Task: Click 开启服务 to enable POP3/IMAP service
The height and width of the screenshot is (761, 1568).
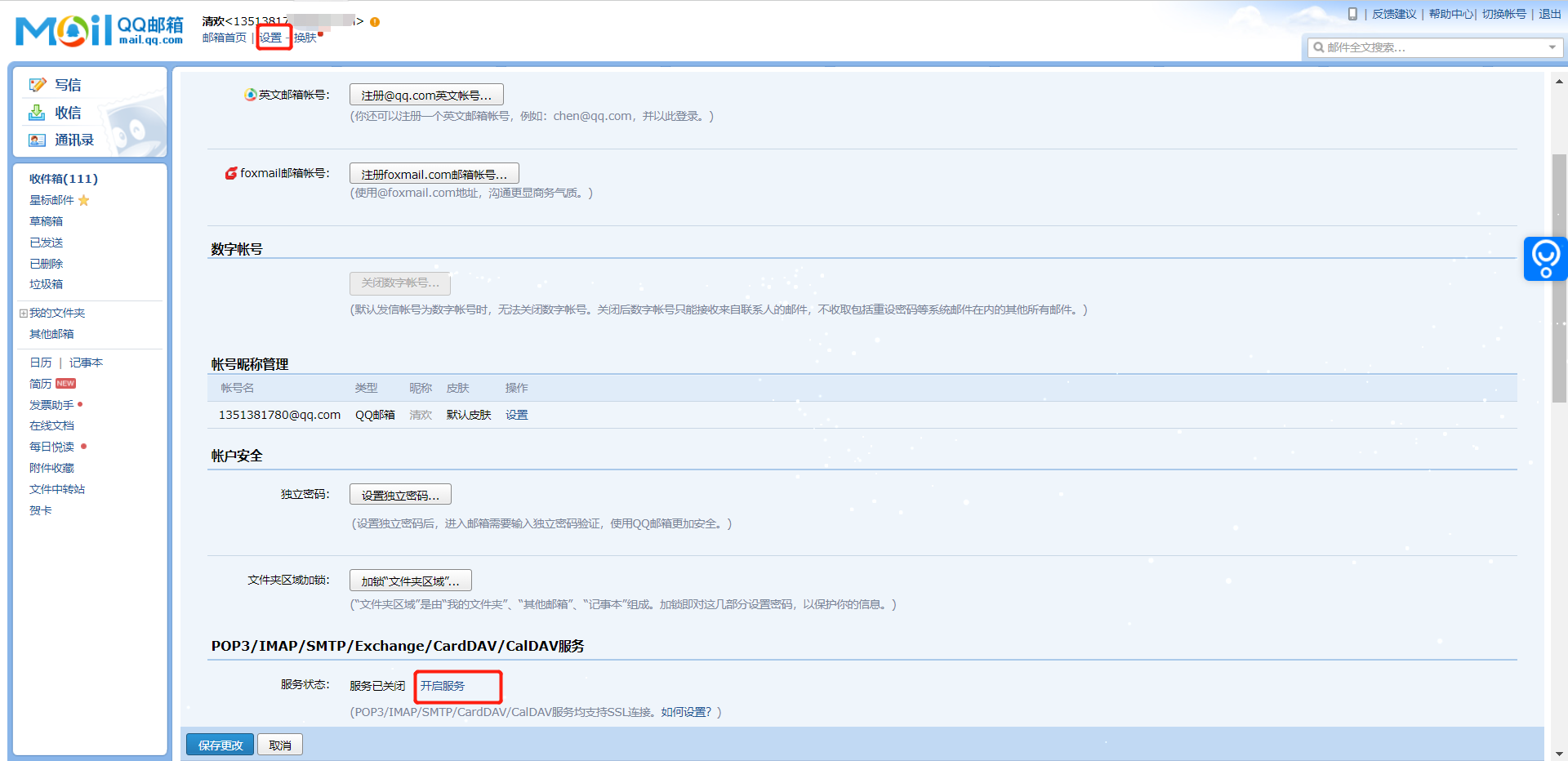Action: pyautogui.click(x=443, y=686)
